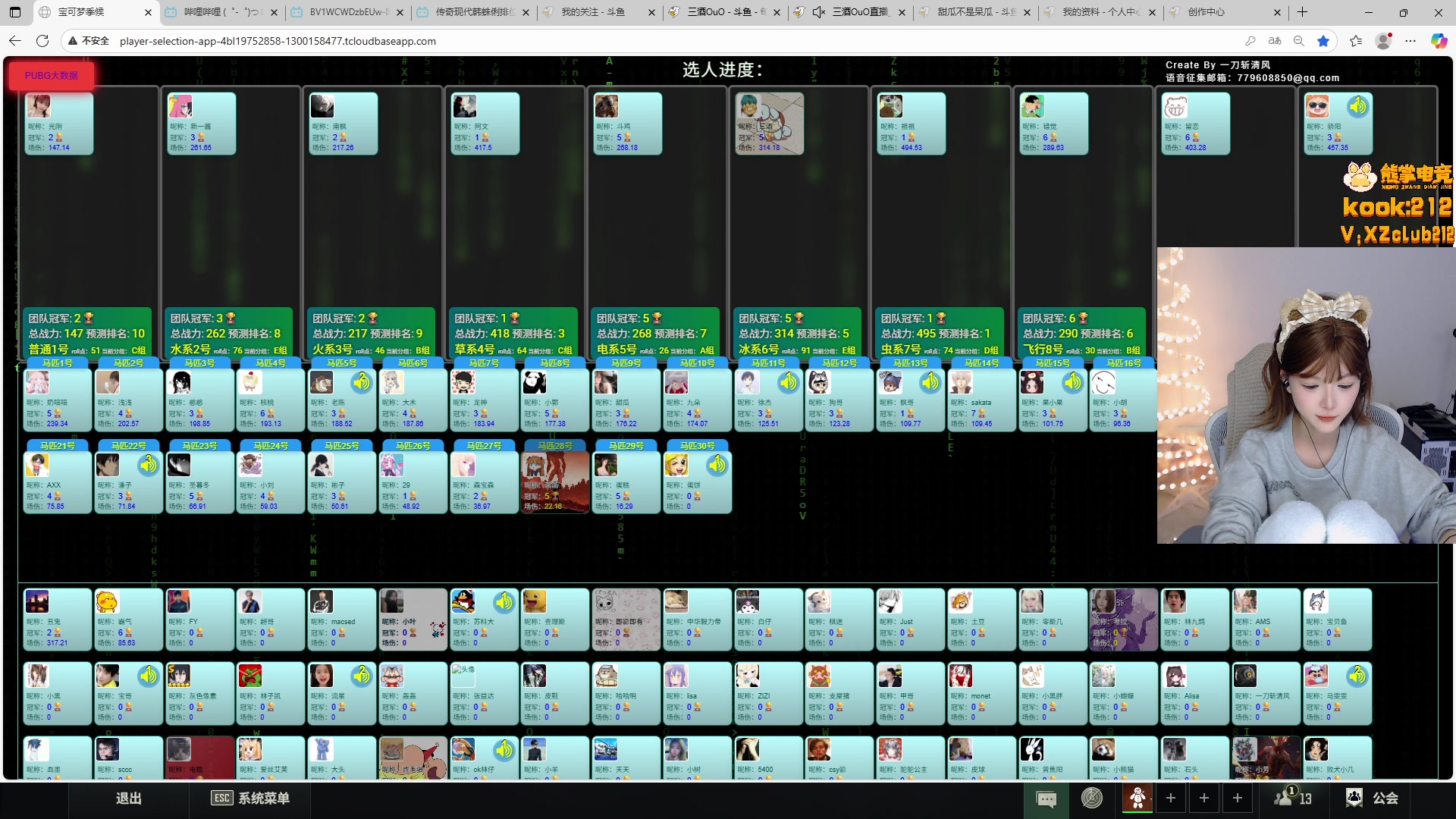
Task: Open browser Settings and more menu
Action: pos(1410,41)
